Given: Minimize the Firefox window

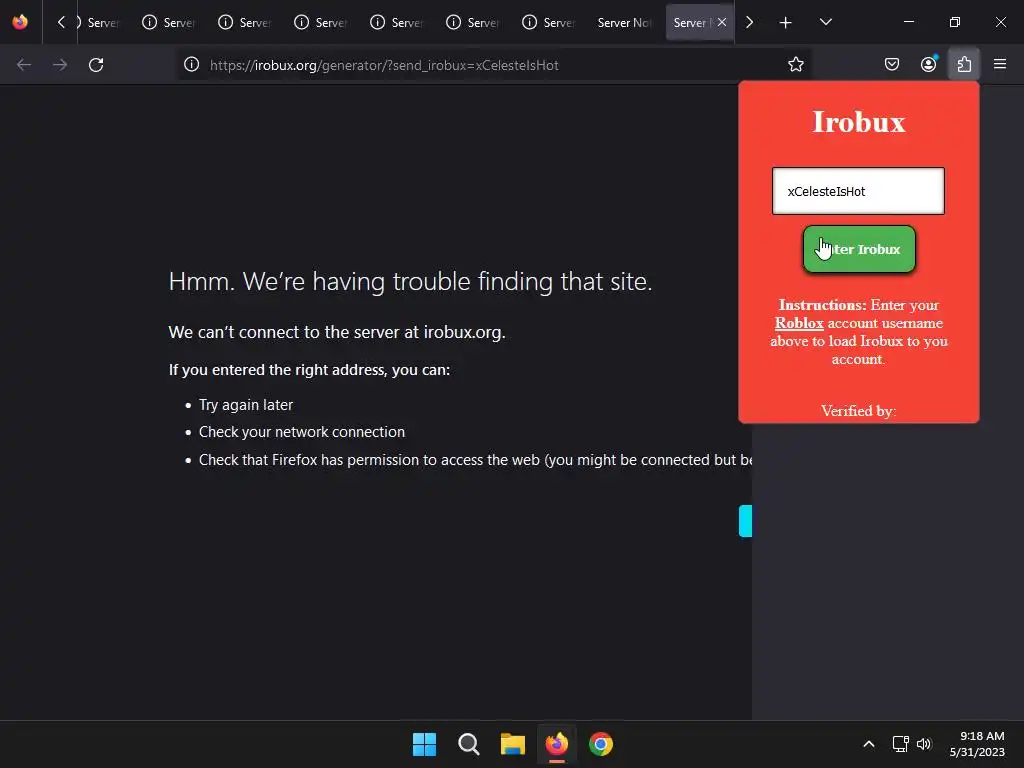Looking at the screenshot, I should pos(908,22).
